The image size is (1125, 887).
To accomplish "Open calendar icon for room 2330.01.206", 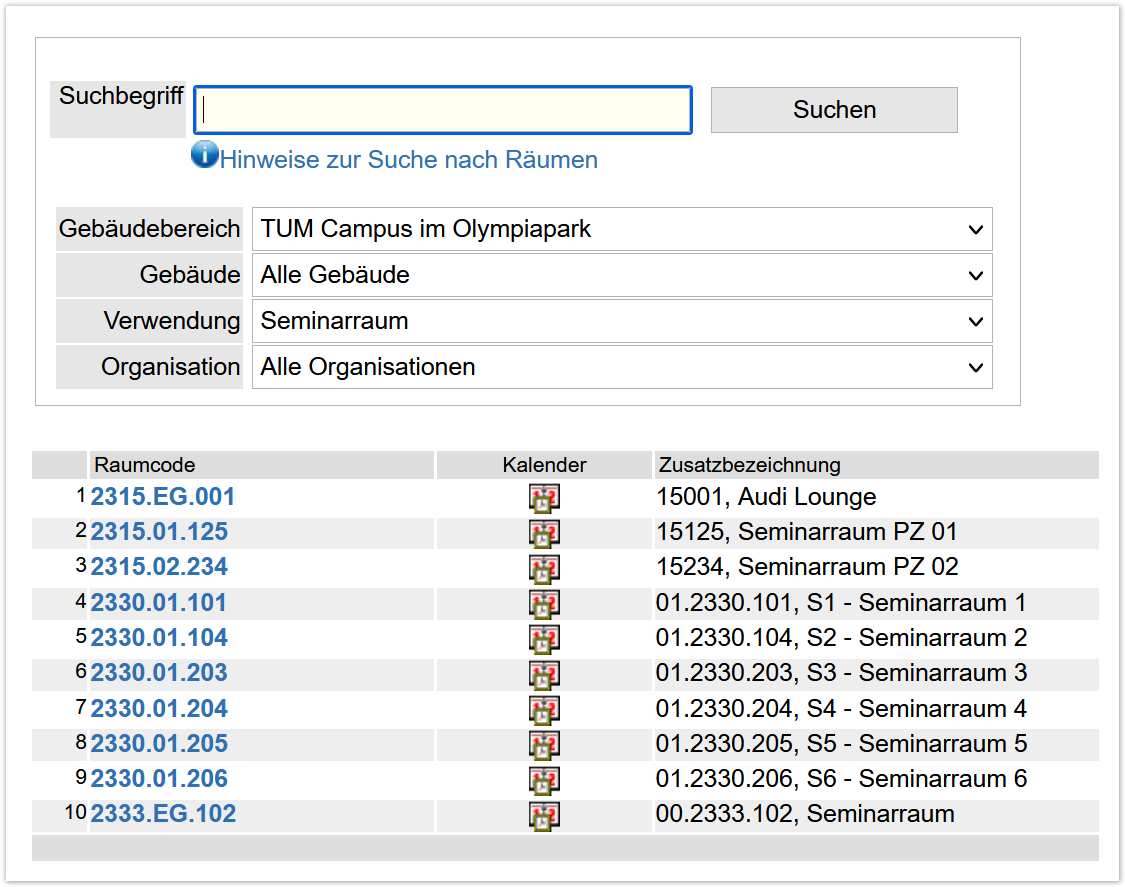I will (544, 780).
